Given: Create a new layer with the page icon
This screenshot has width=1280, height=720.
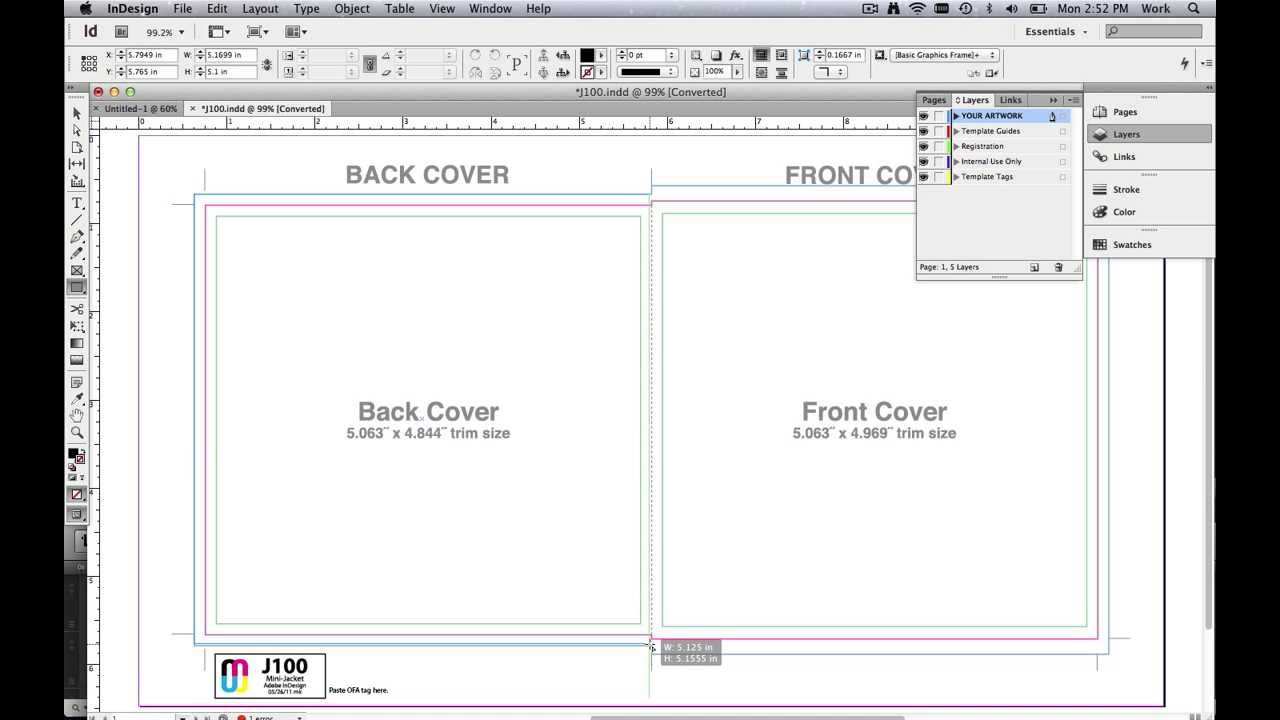Looking at the screenshot, I should click(x=1034, y=267).
